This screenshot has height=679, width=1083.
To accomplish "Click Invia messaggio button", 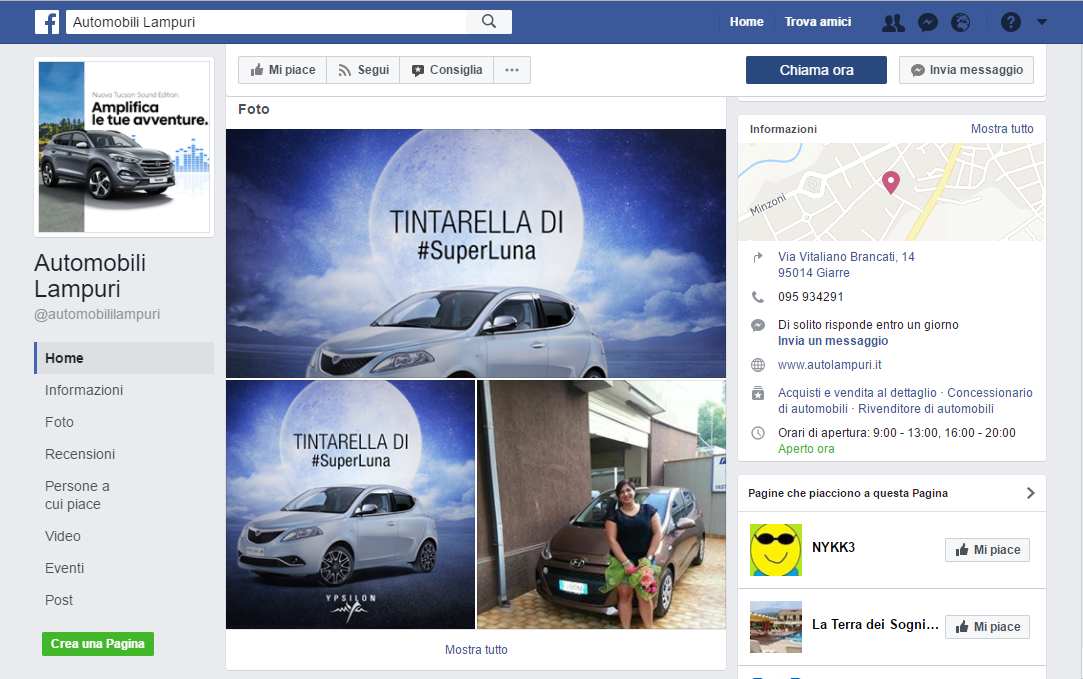I will [966, 70].
